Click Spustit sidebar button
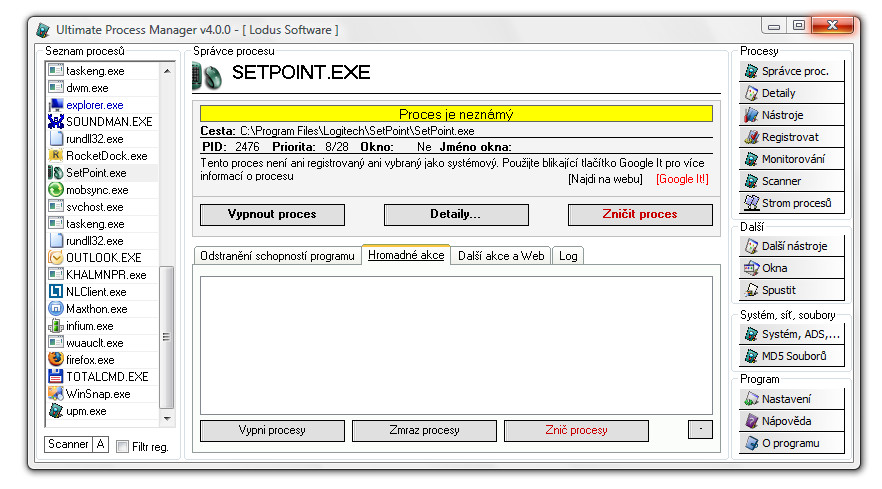 pos(791,290)
